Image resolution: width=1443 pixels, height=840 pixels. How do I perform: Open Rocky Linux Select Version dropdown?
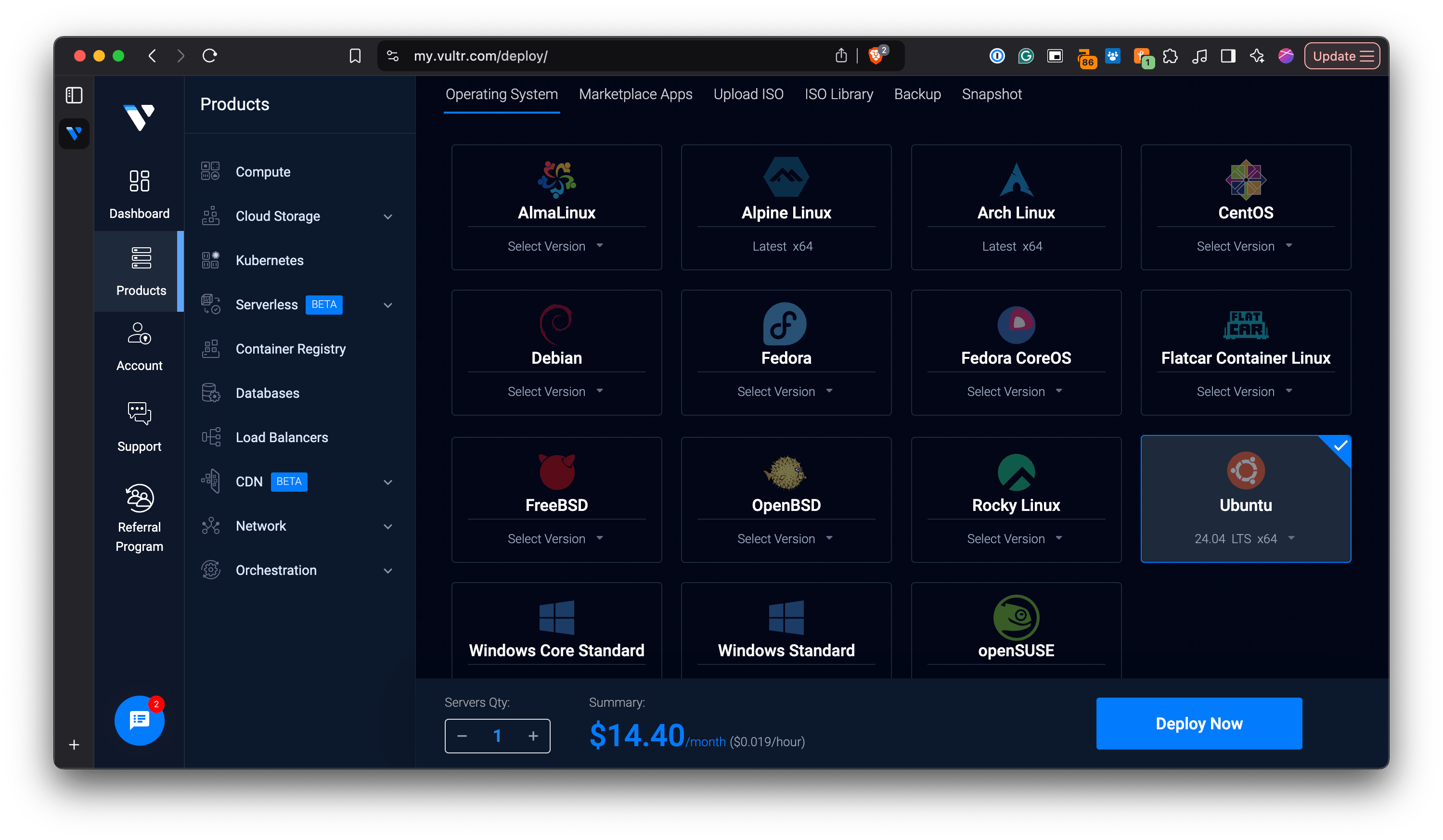1015,538
